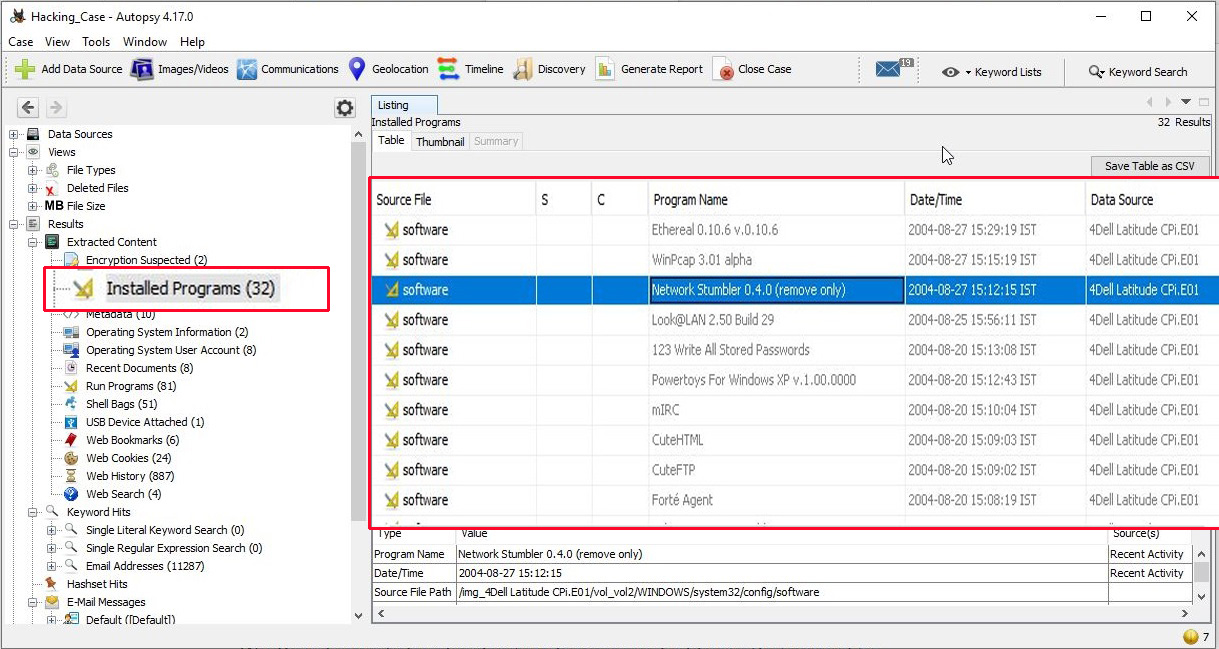
Task: Sort by Data Source column header
Action: (x=1152, y=200)
